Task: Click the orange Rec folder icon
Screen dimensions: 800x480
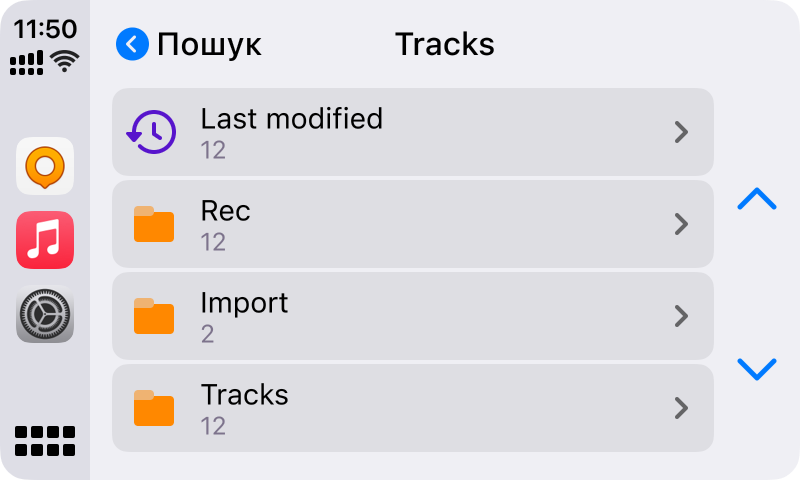Action: 154,224
